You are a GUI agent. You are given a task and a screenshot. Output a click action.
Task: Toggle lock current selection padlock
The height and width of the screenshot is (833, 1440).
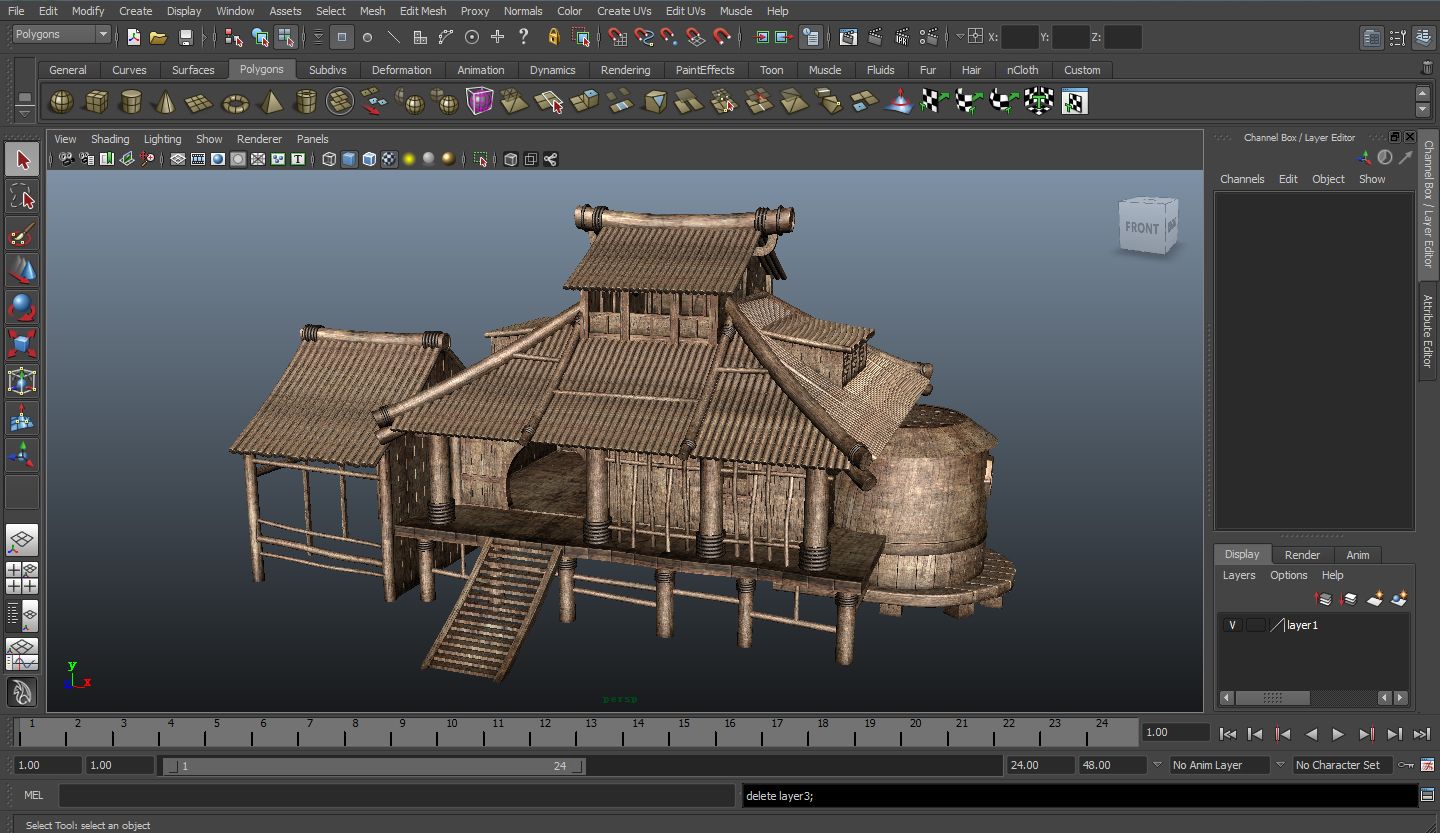tap(553, 37)
